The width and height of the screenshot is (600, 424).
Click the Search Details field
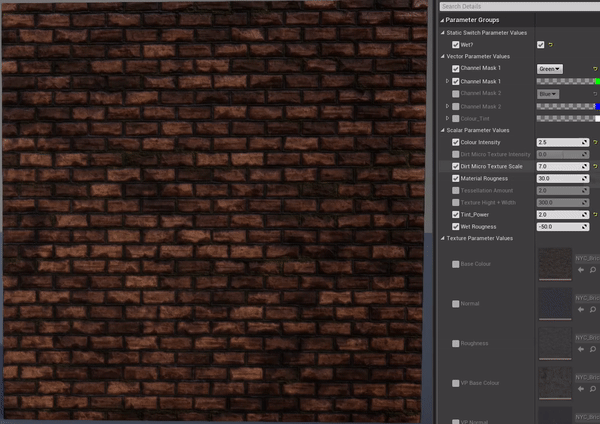(x=520, y=7)
